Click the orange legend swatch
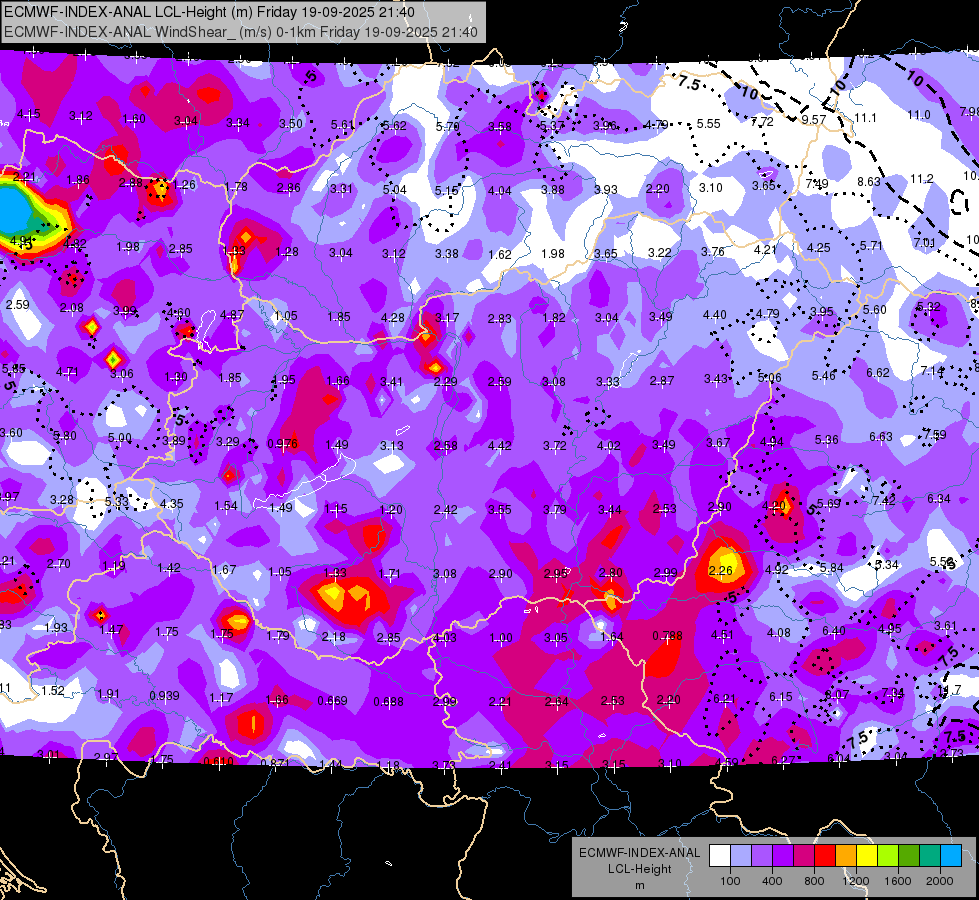Viewport: 979px width, 900px height. [x=846, y=855]
